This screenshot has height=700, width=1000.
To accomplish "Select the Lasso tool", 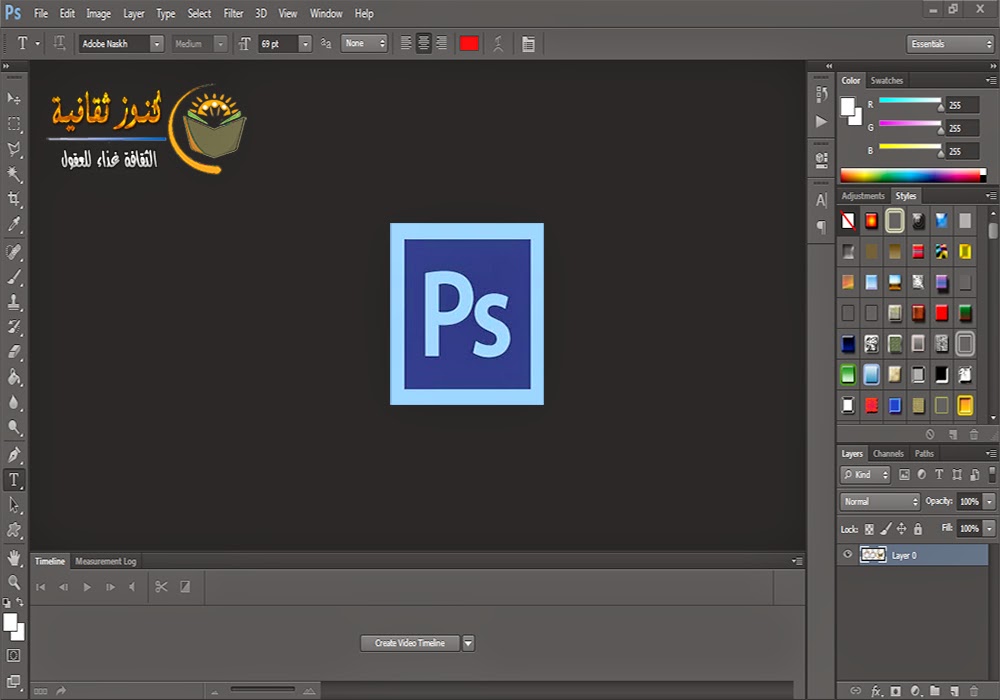I will click(14, 149).
